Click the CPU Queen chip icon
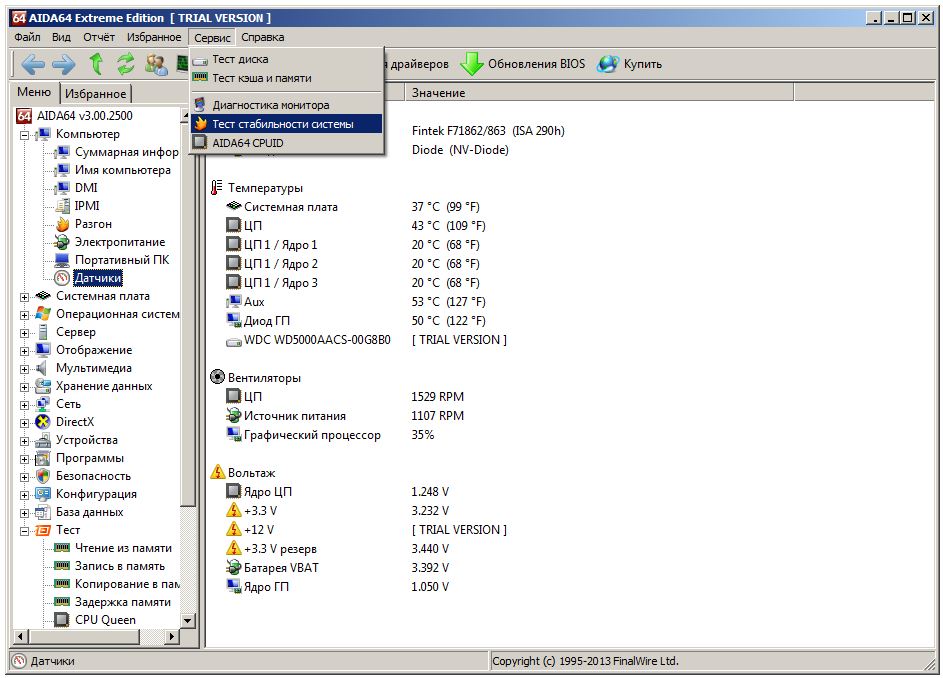This screenshot has width=943, height=678. click(x=61, y=620)
